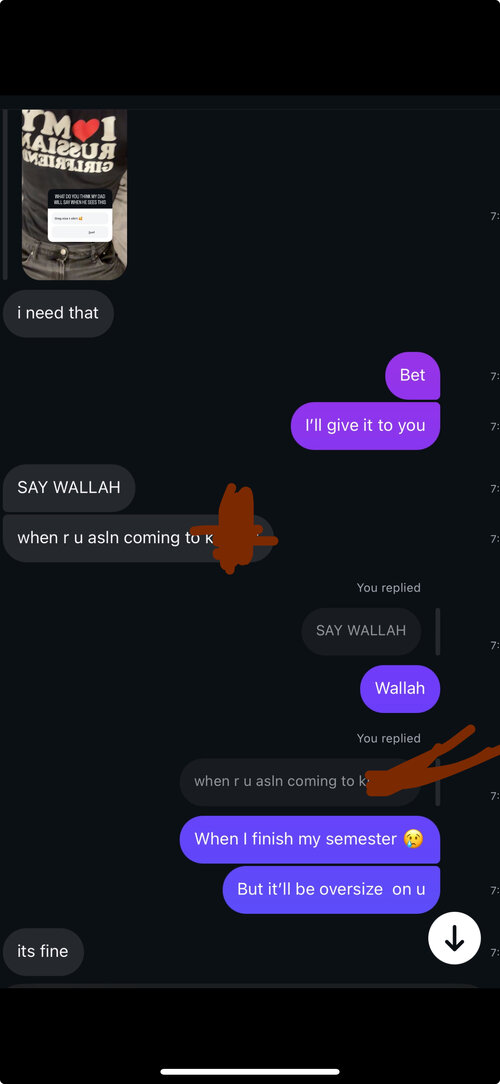Select the 'i need that' message

coord(58,313)
